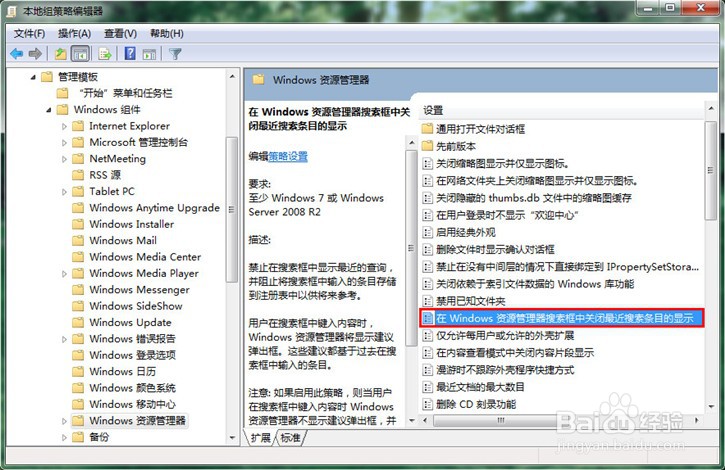Click the tree pane scroll-down arrow
725x470 pixels.
pyautogui.click(x=232, y=438)
